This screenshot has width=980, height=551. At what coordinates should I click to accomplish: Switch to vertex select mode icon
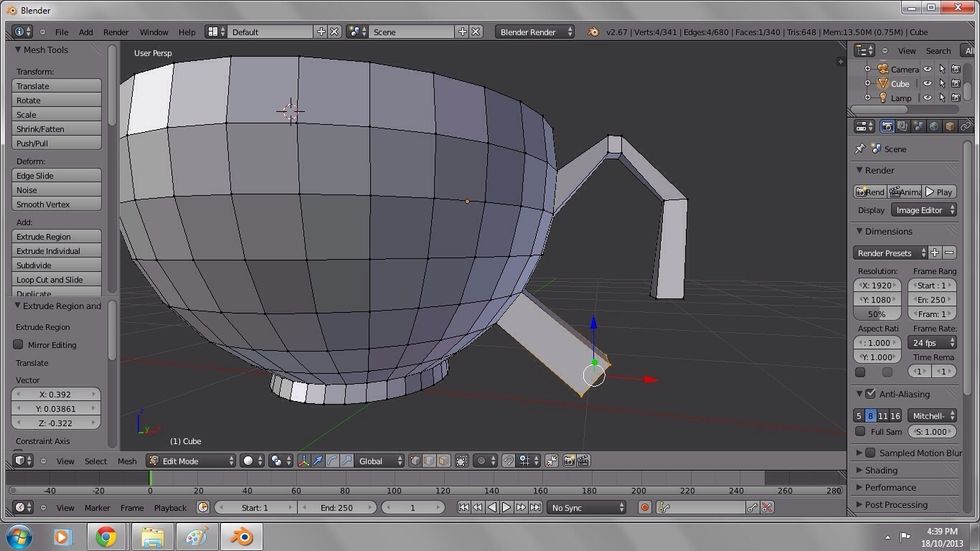click(415, 461)
